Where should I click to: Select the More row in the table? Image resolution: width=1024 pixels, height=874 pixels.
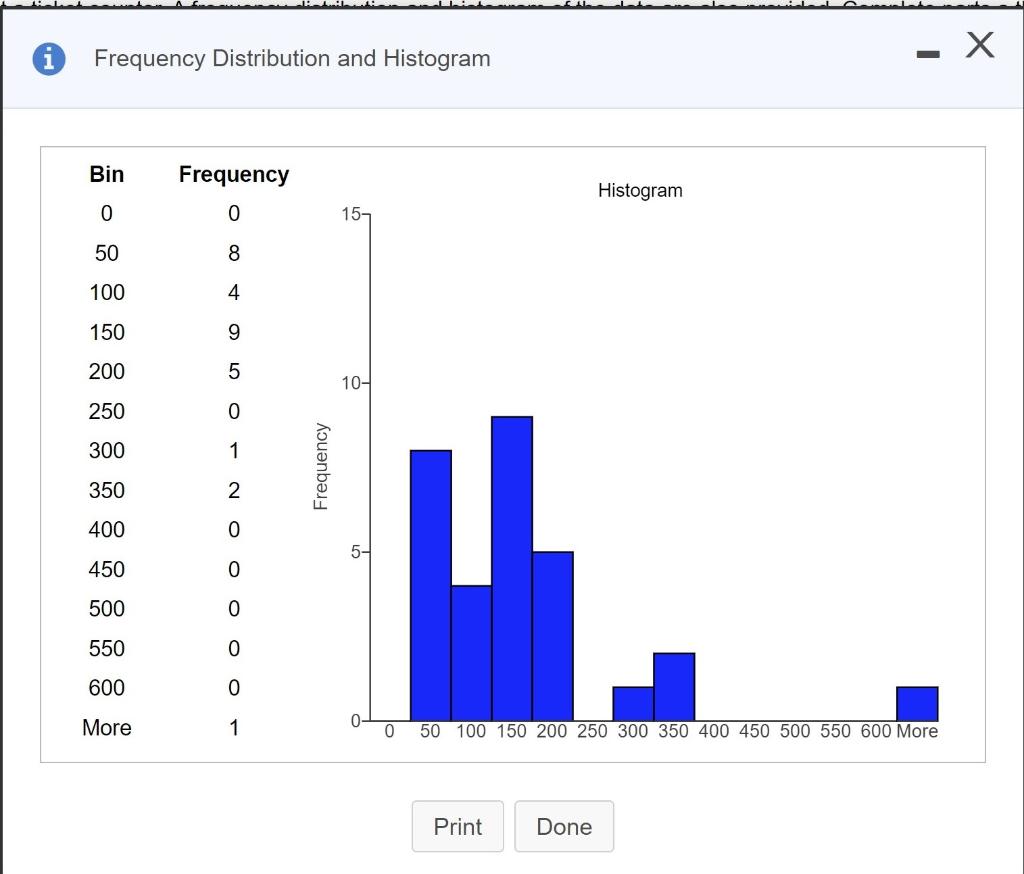click(107, 728)
